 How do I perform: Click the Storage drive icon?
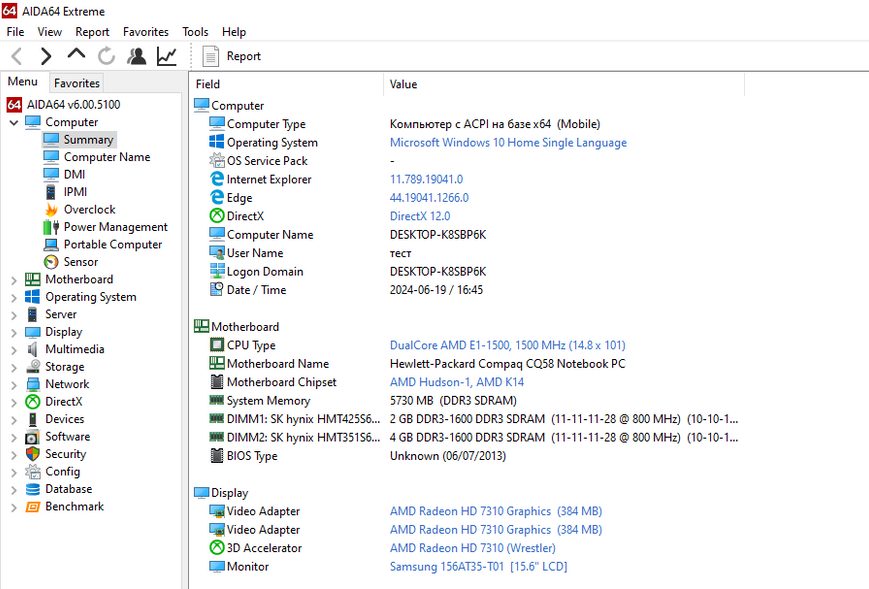[33, 367]
